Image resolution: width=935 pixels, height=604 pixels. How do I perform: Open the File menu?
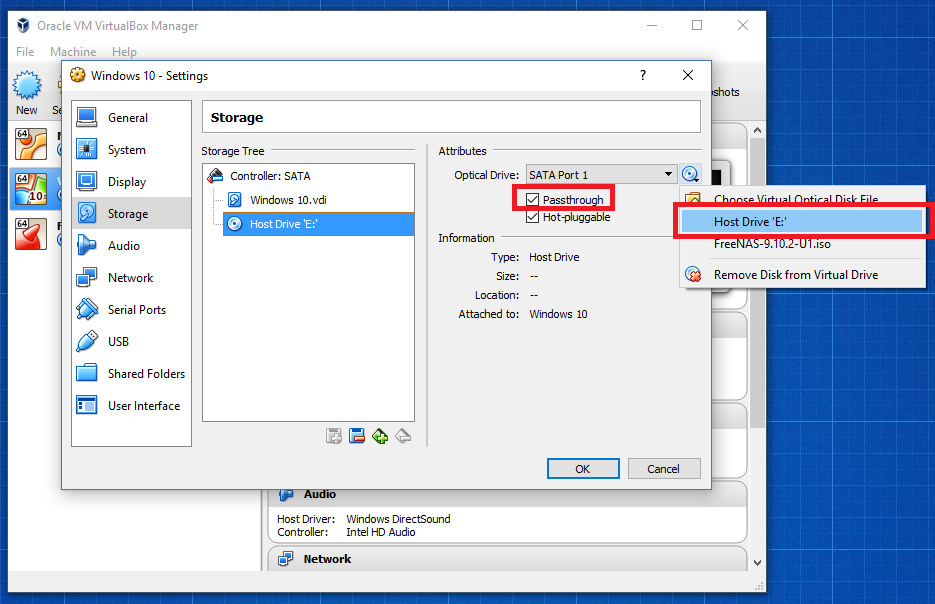tap(25, 52)
